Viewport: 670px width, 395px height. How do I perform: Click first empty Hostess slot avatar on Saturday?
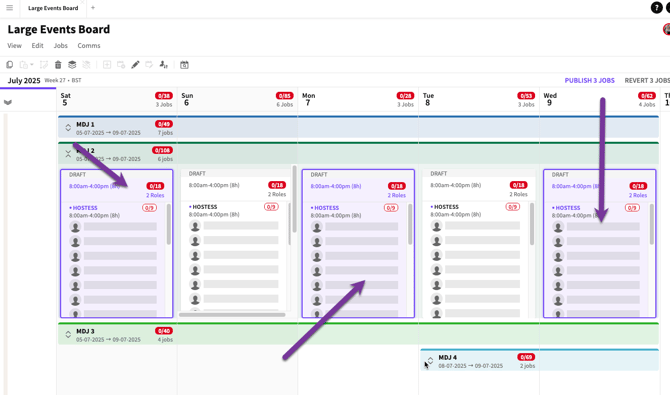pyautogui.click(x=75, y=227)
